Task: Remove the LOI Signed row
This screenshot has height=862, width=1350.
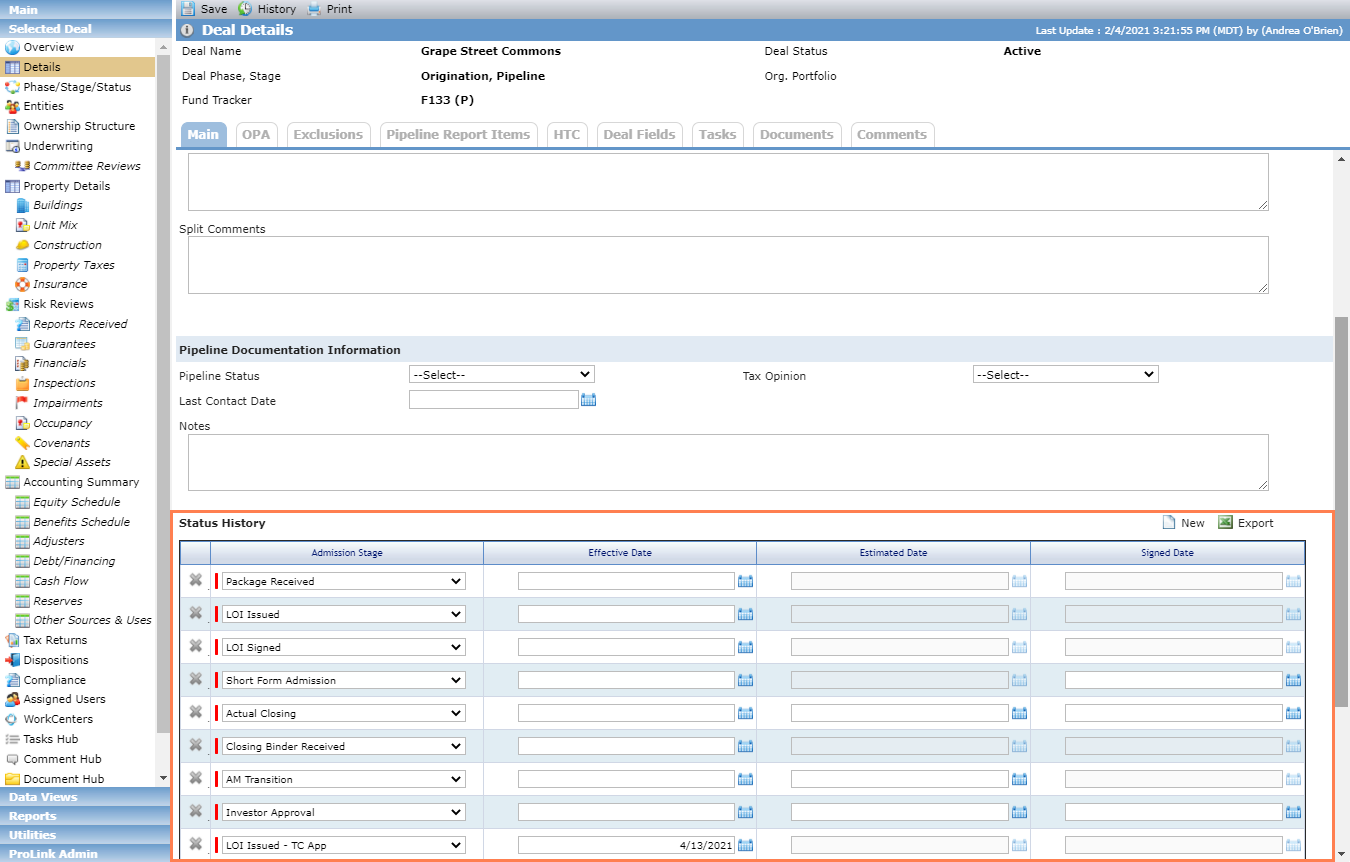Action: pos(196,646)
